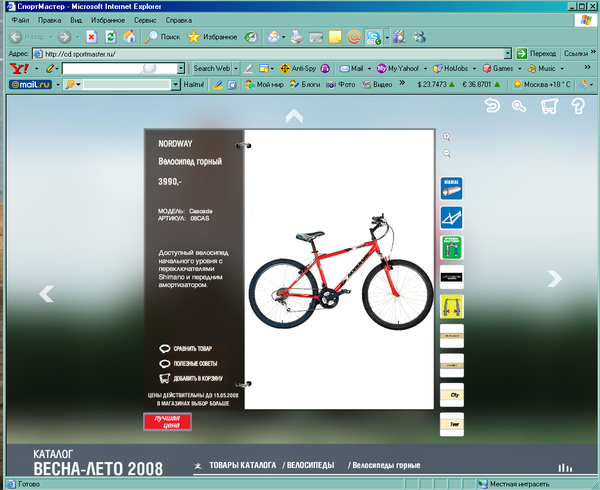This screenshot has width=600, height=490.
Task: Click Велосипеды breadcrumb link
Action: pyautogui.click(x=308, y=466)
